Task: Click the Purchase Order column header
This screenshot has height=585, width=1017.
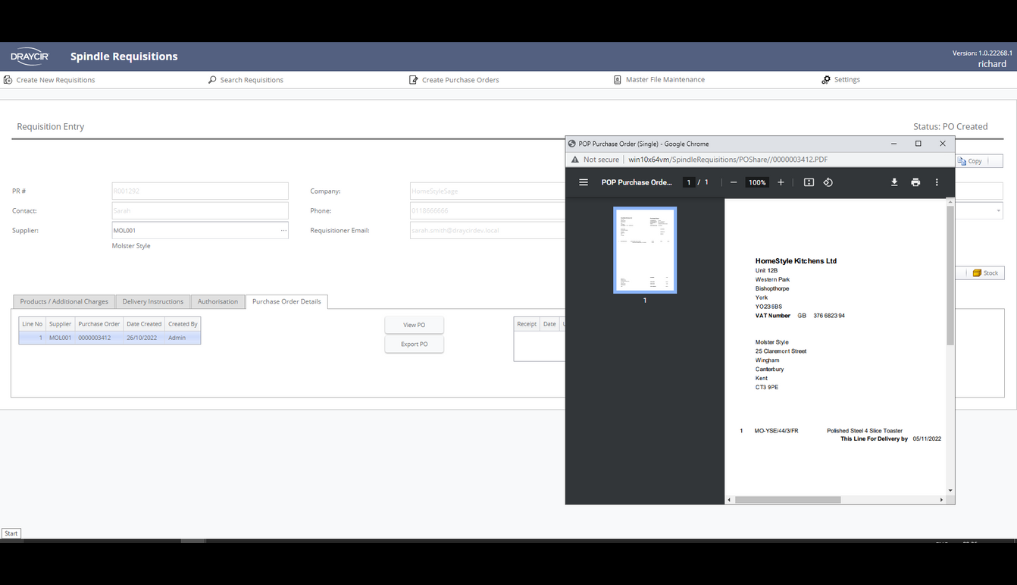Action: [x=99, y=324]
